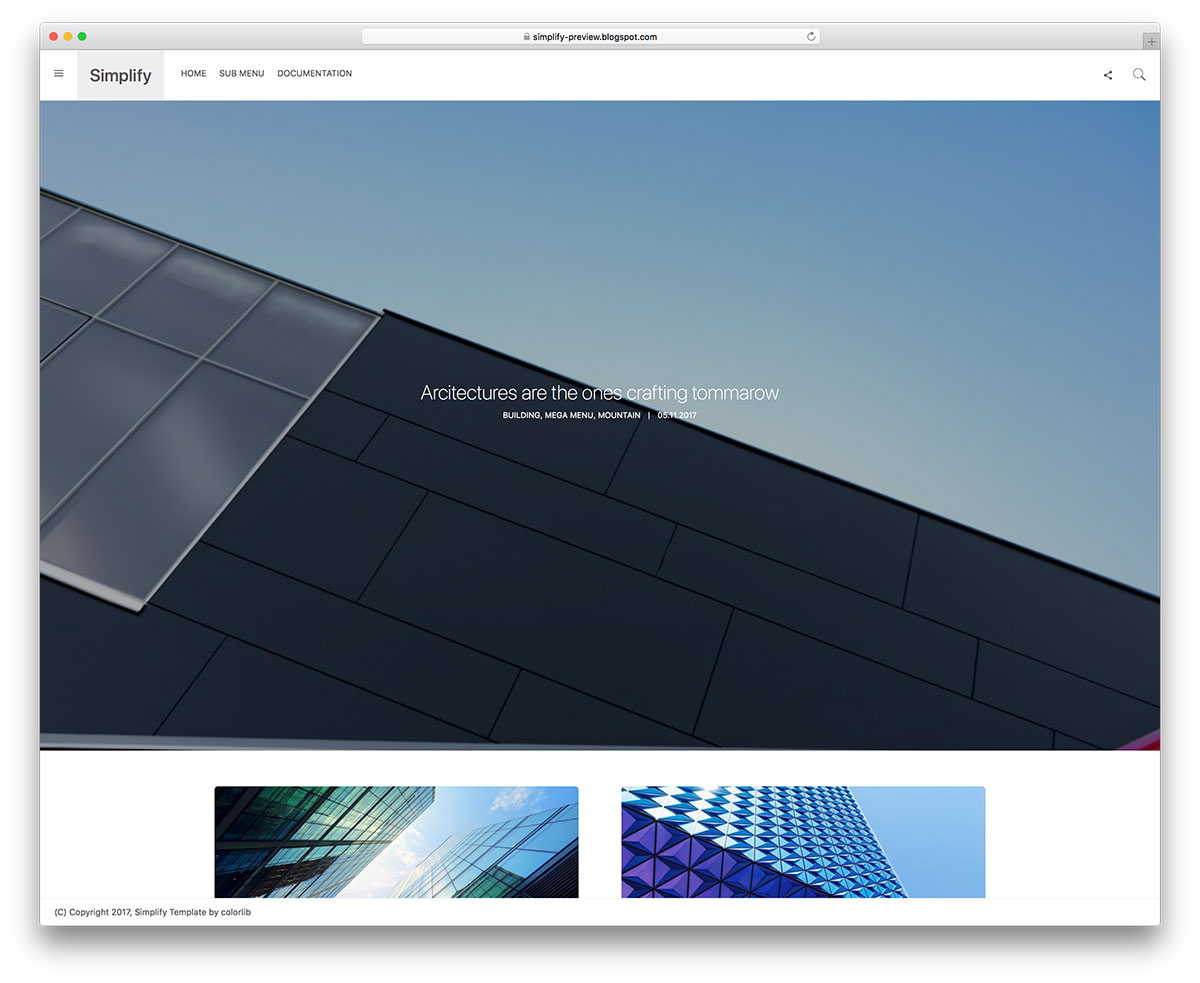Click the share icon in header
This screenshot has height=983, width=1200.
point(1108,75)
